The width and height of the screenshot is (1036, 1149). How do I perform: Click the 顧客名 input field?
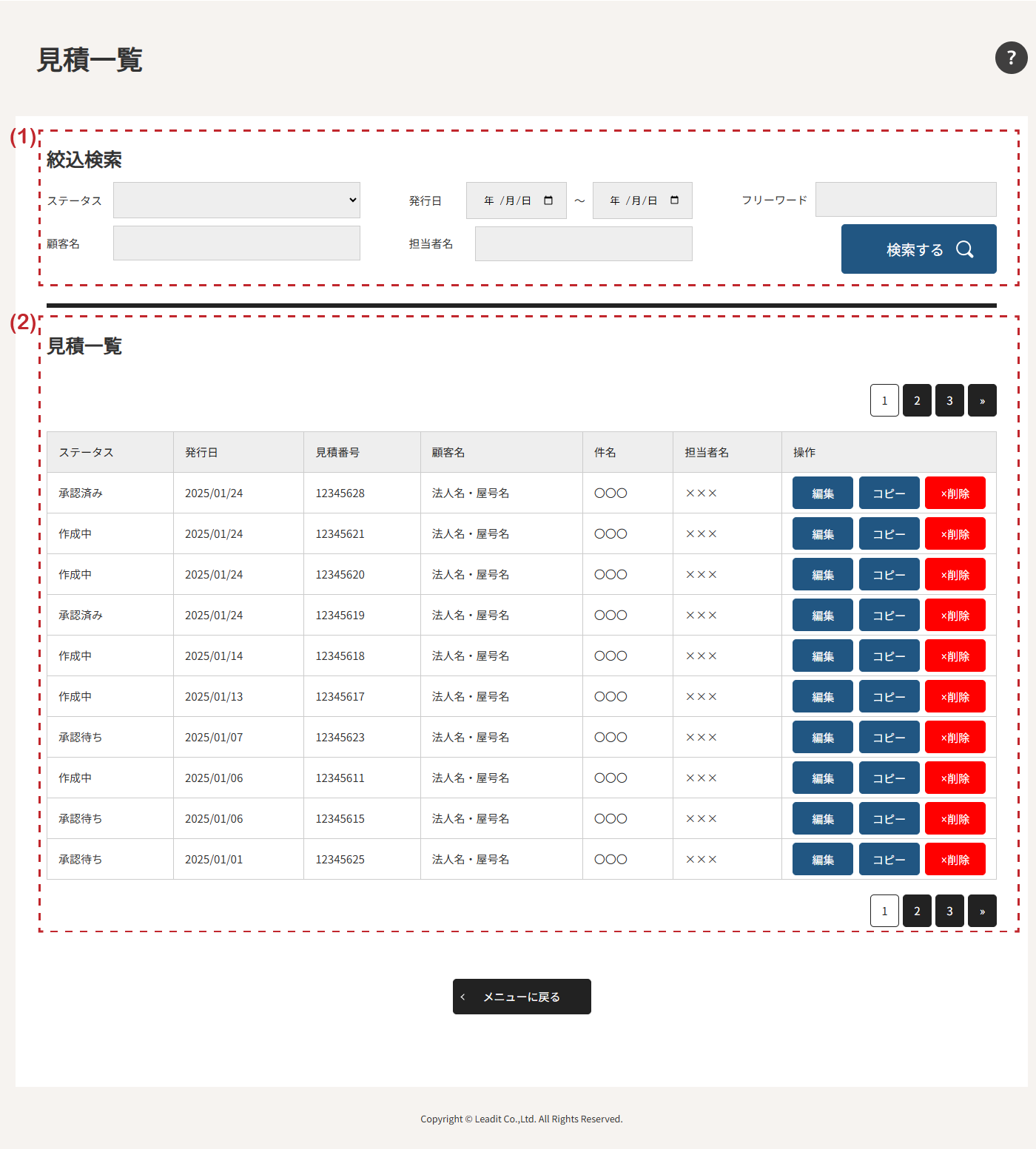tap(236, 243)
